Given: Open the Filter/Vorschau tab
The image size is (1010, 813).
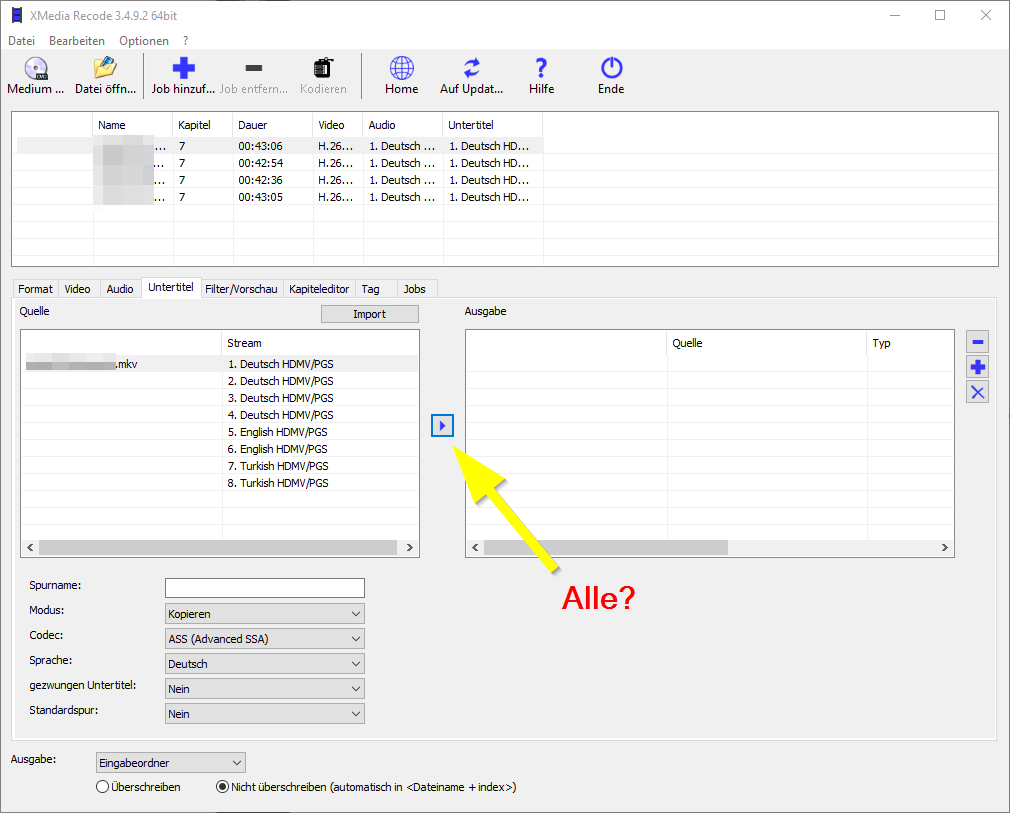Looking at the screenshot, I should pyautogui.click(x=241, y=289).
